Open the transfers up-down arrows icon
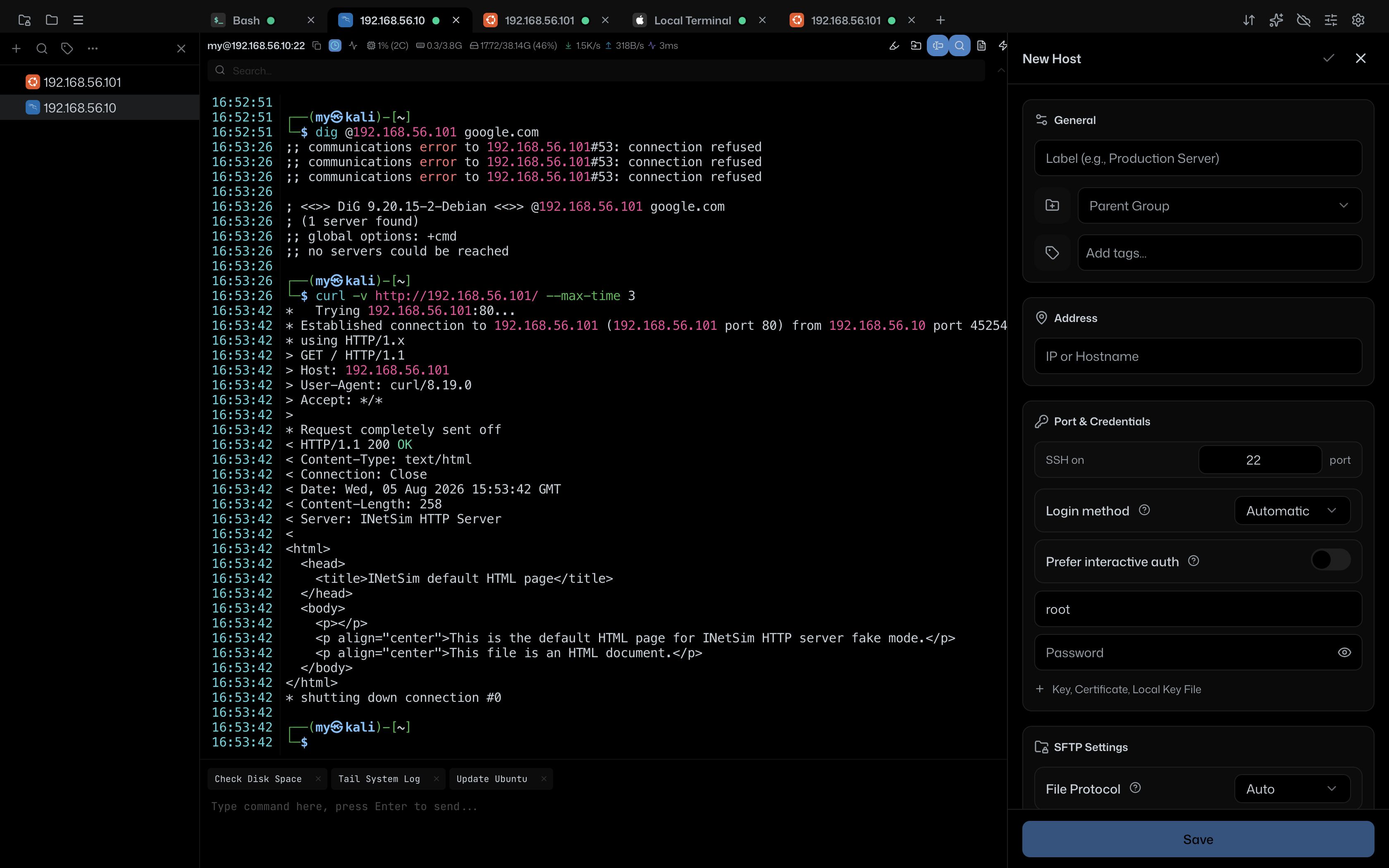 pyautogui.click(x=1249, y=20)
